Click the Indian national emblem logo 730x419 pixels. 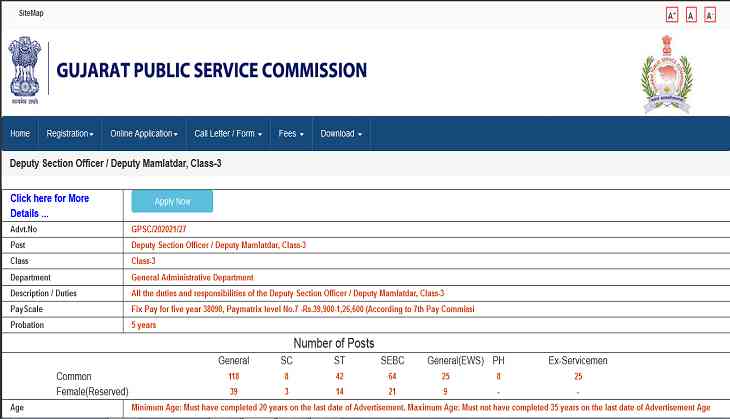[x=25, y=70]
